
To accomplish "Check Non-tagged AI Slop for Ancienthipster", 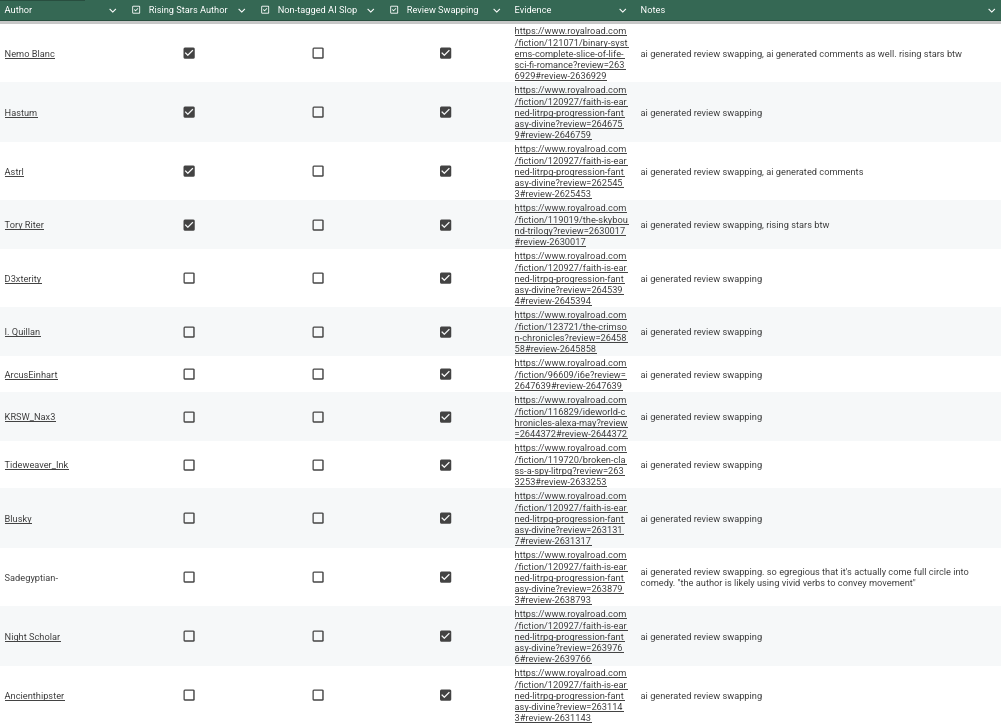I will point(318,695).
